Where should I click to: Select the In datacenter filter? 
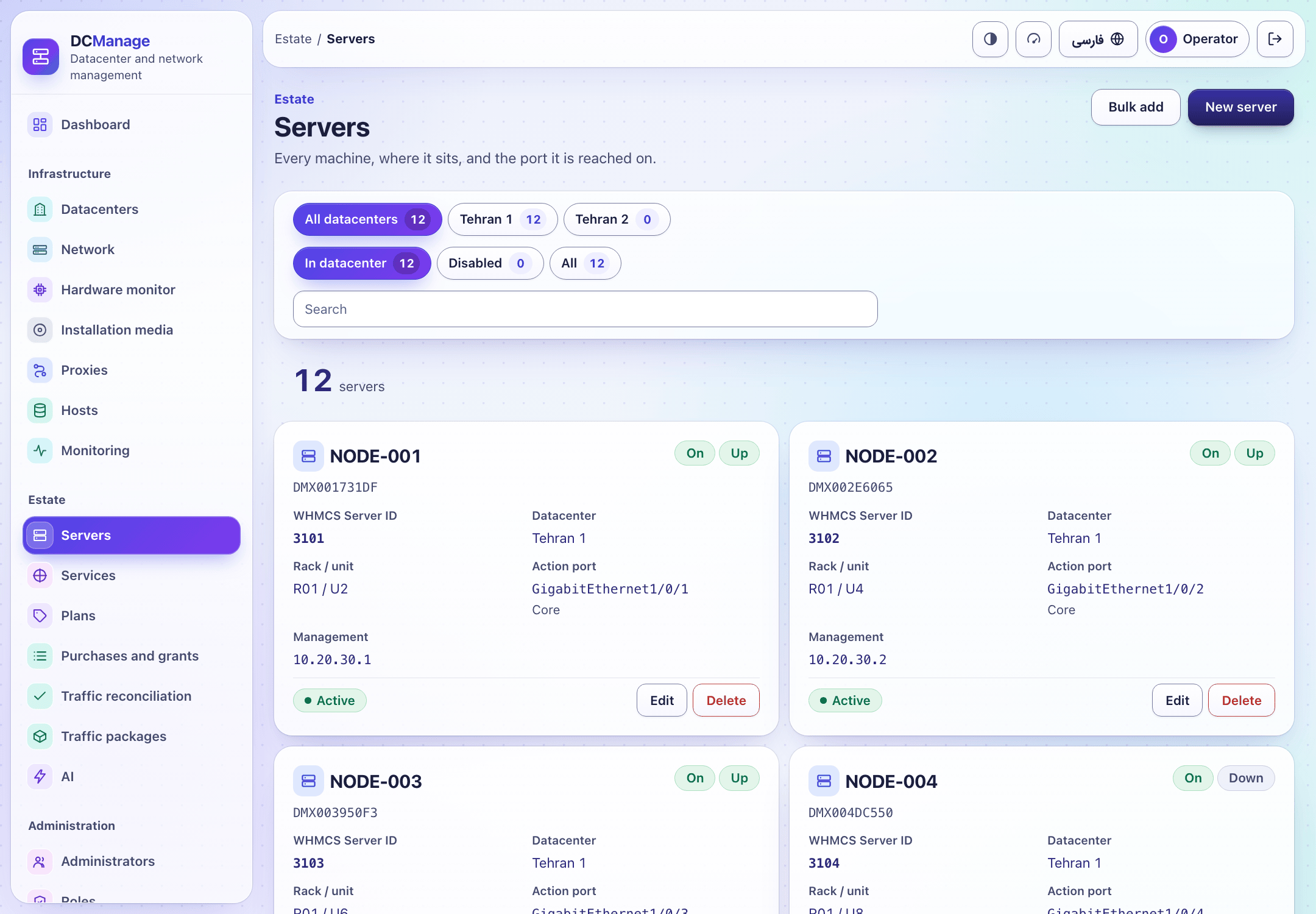click(362, 263)
